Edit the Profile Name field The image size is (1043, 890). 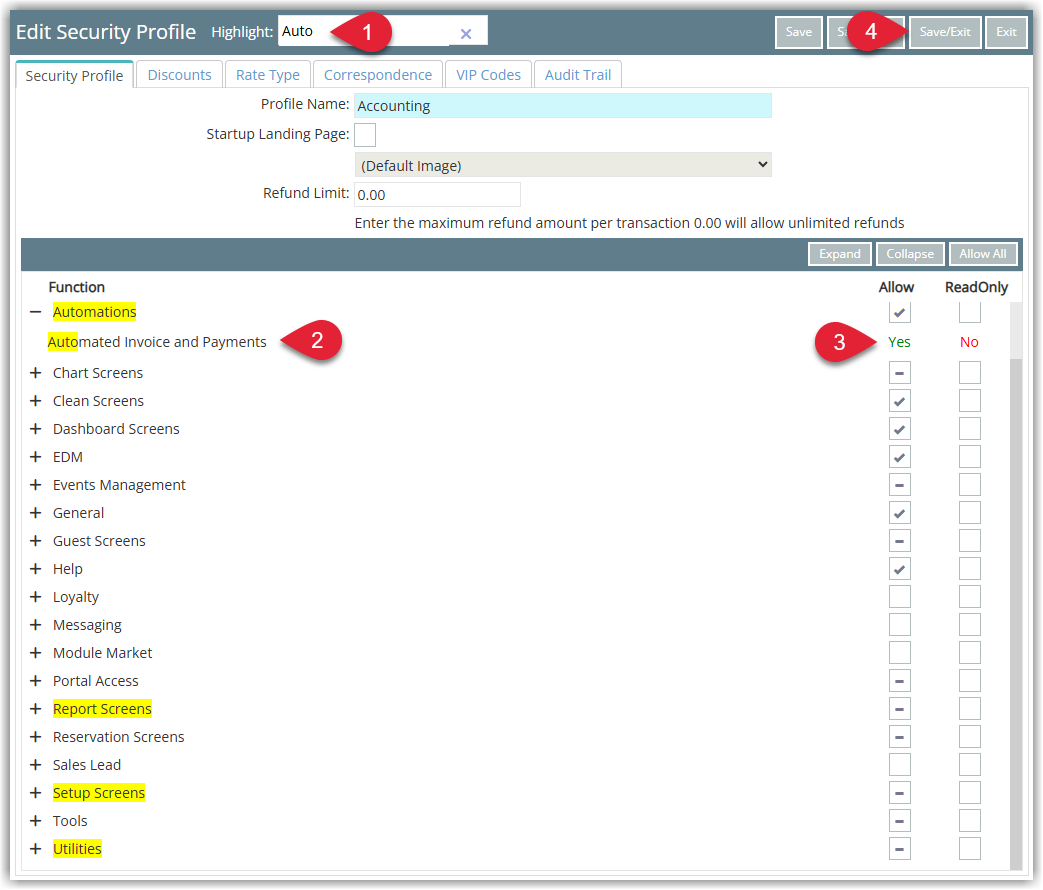tap(563, 106)
